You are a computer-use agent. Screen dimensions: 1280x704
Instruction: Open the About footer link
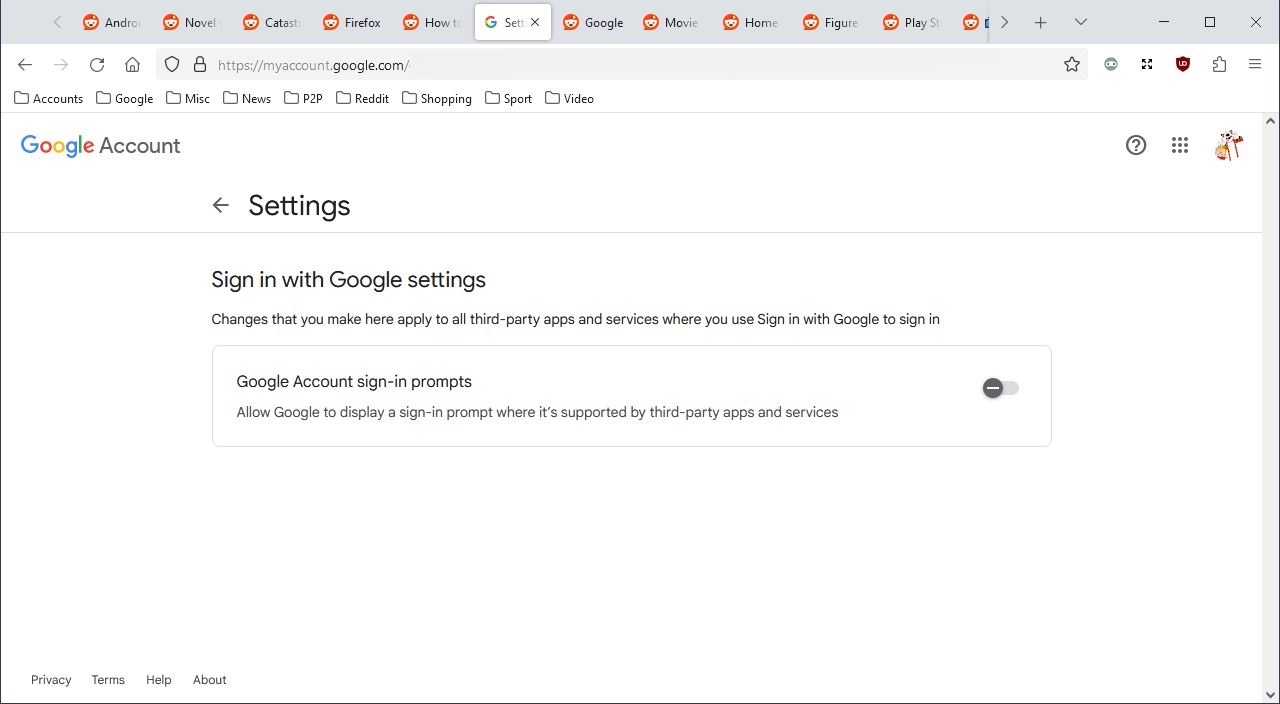[210, 680]
